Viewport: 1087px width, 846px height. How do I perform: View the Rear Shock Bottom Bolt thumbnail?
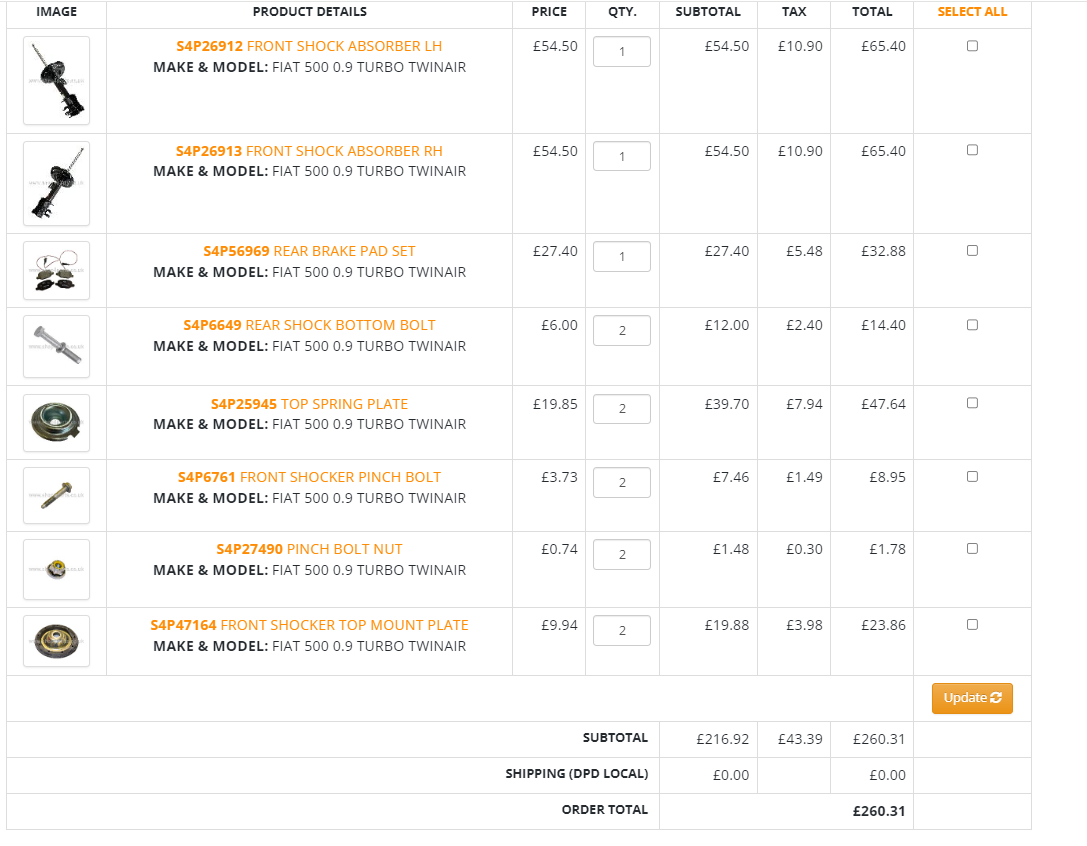point(56,347)
